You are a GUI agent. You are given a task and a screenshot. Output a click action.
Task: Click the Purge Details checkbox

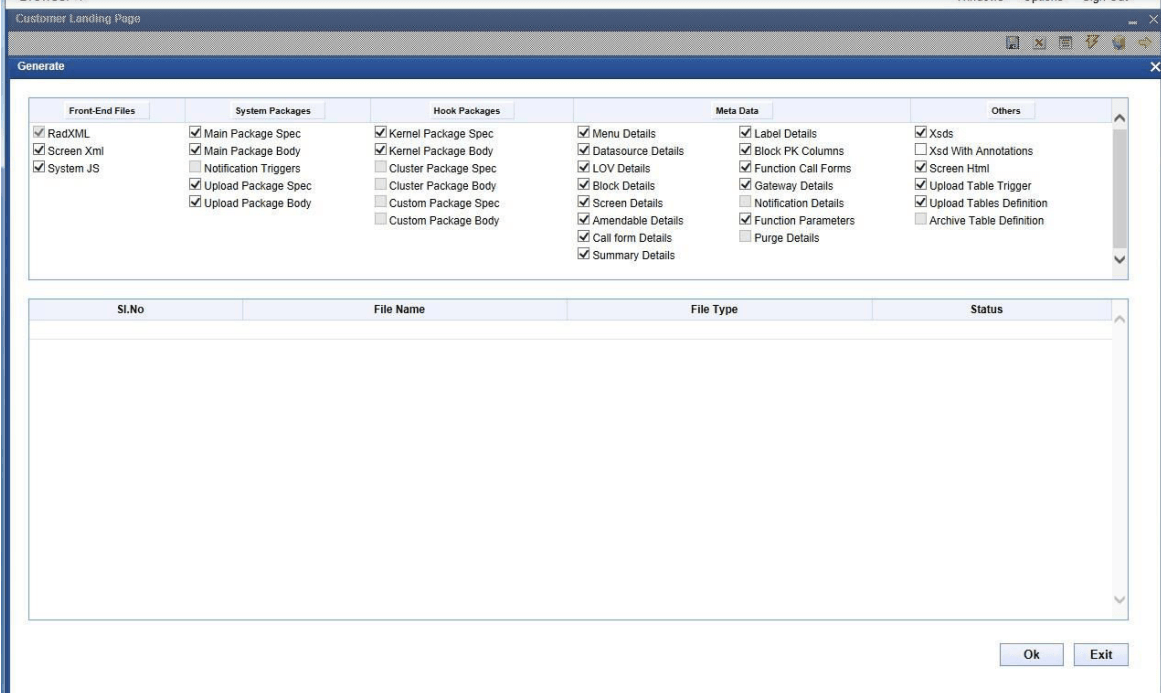746,237
